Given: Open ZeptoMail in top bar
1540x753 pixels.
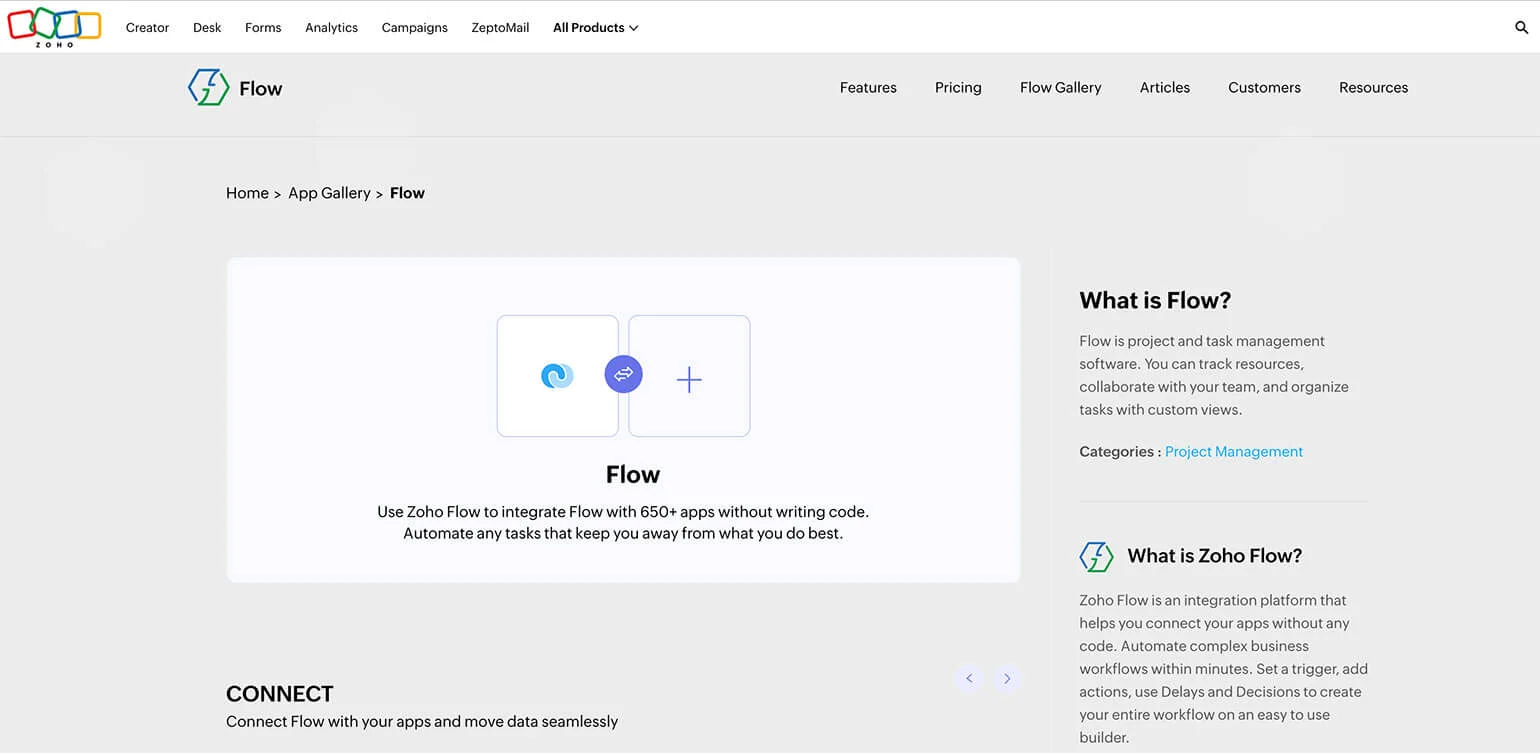Looking at the screenshot, I should pos(500,28).
